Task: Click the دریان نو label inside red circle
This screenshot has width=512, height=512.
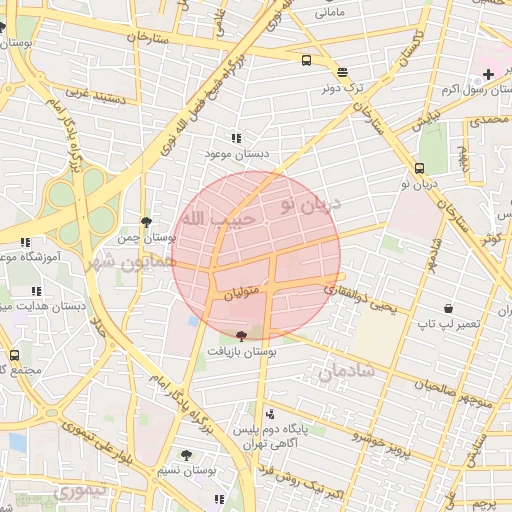Action: coord(311,204)
